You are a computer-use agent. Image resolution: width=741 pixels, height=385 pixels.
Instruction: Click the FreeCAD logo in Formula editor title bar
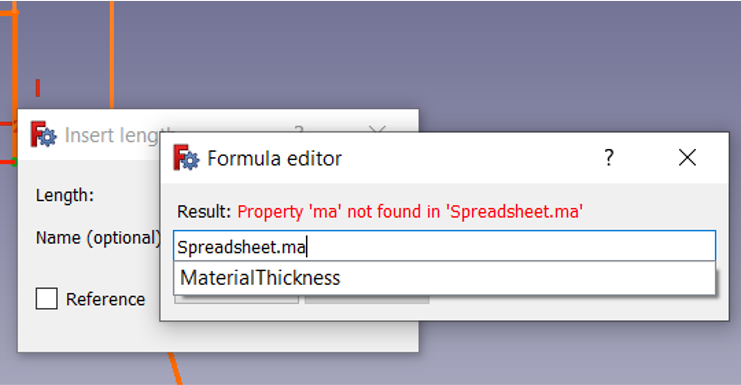186,157
